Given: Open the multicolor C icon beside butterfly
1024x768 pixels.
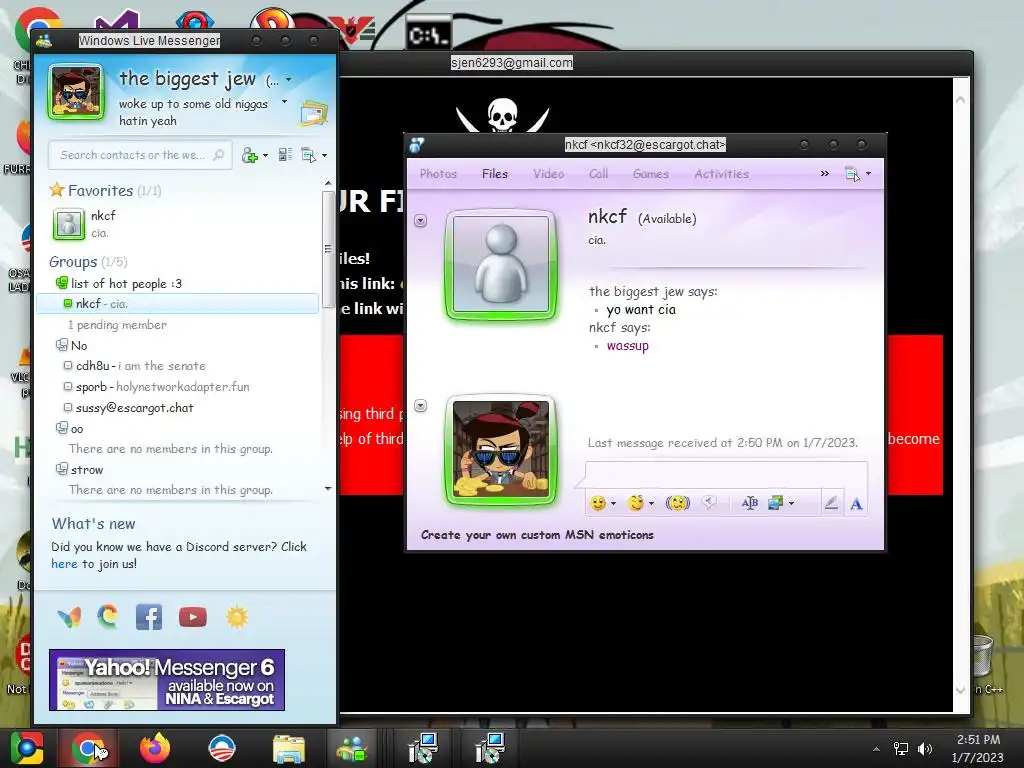Looking at the screenshot, I should coord(108,616).
